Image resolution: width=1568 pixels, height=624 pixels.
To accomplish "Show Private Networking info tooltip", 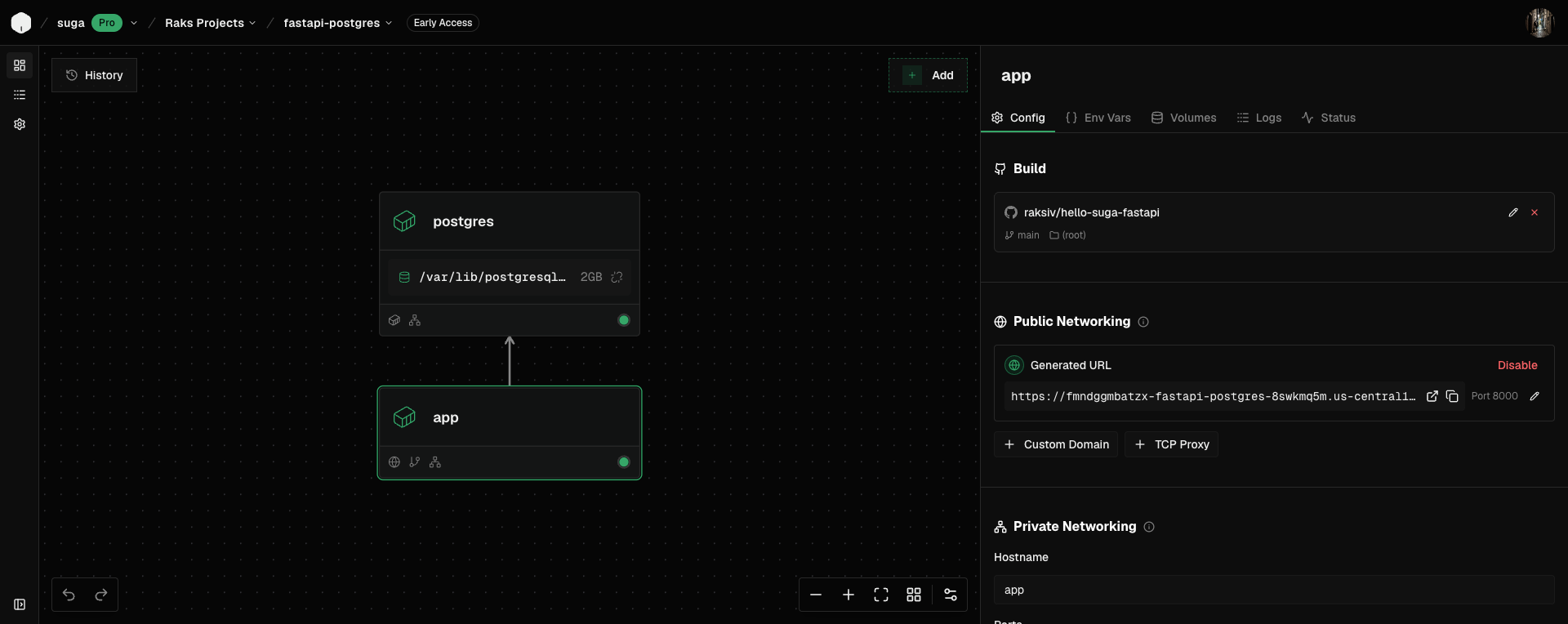I will 1149,527.
